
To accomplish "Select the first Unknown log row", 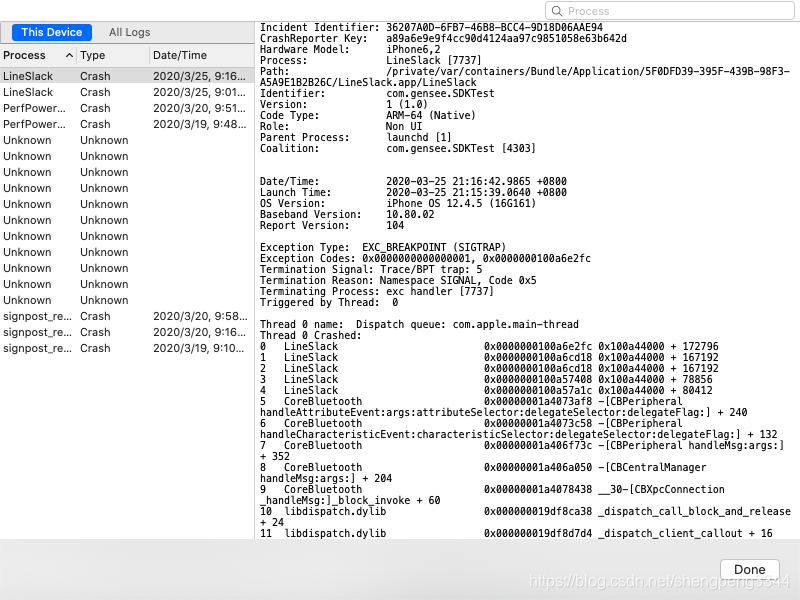I will tap(127, 140).
